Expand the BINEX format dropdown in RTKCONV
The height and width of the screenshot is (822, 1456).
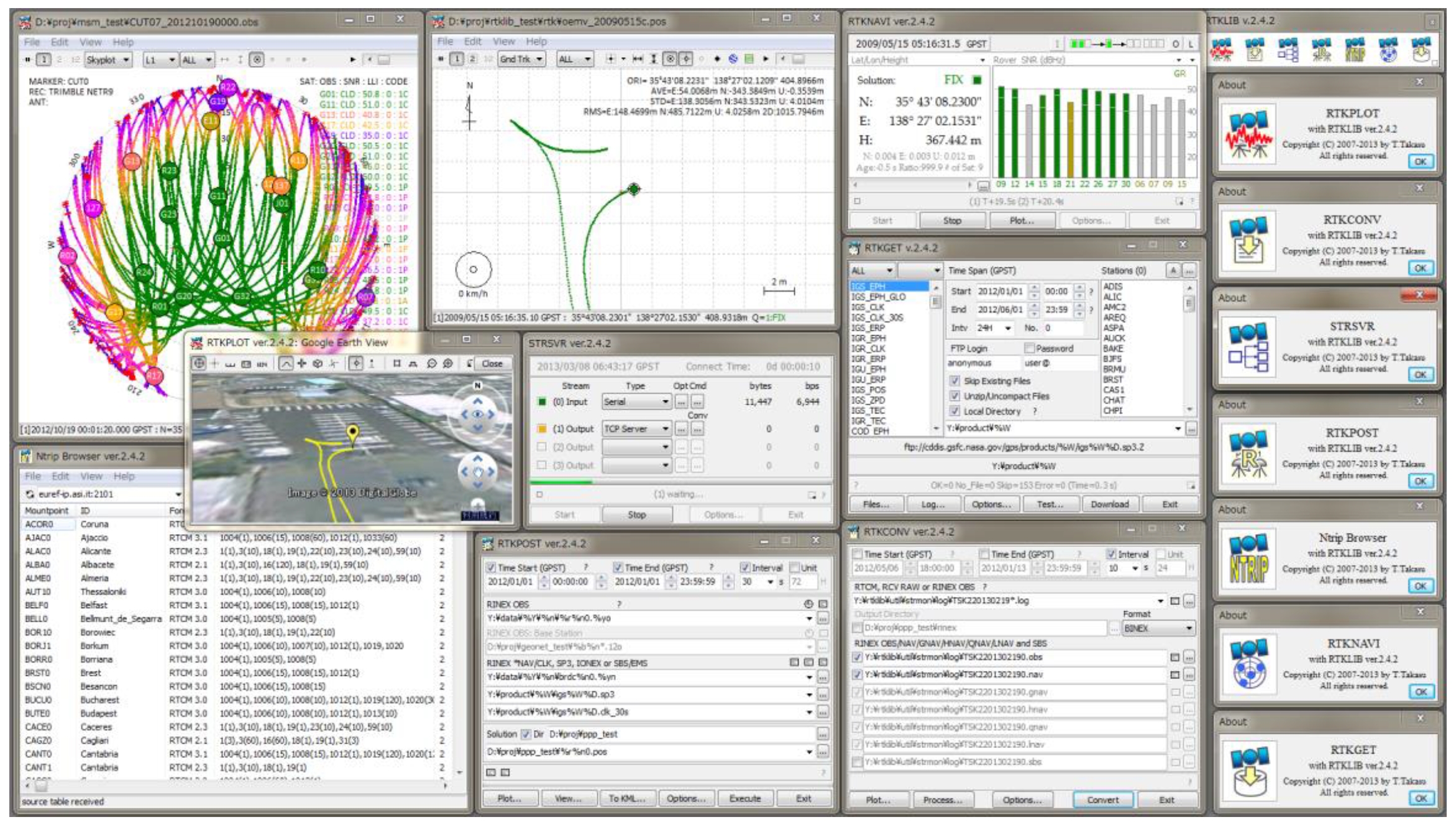[1189, 629]
